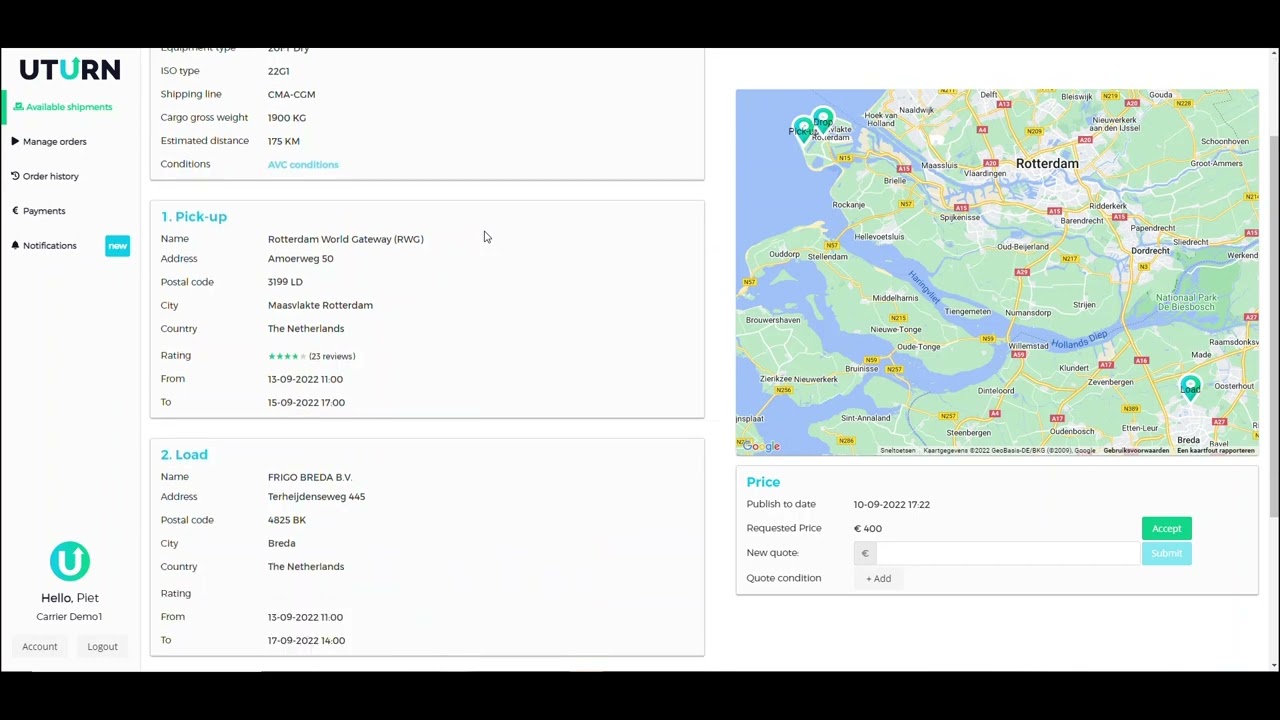Click the requested price value '€ 400'
This screenshot has width=1280, height=720.
(868, 529)
